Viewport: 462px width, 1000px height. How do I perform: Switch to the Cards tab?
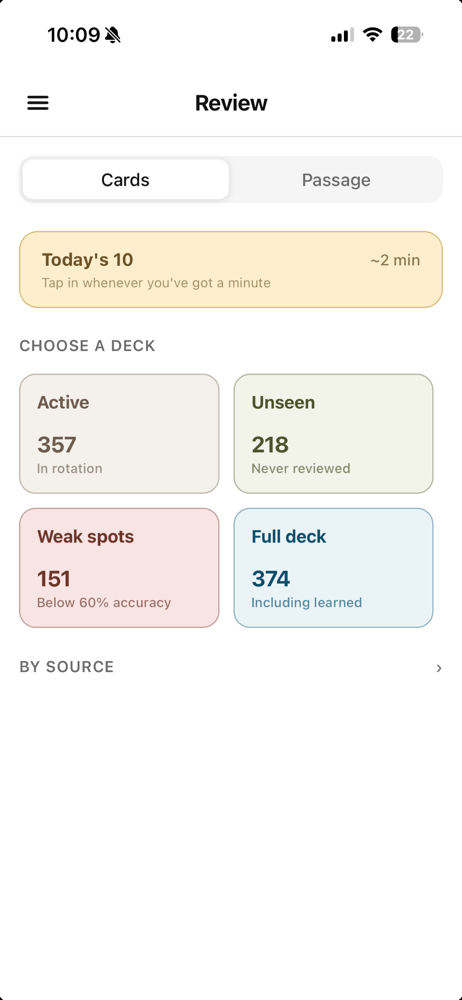click(126, 180)
